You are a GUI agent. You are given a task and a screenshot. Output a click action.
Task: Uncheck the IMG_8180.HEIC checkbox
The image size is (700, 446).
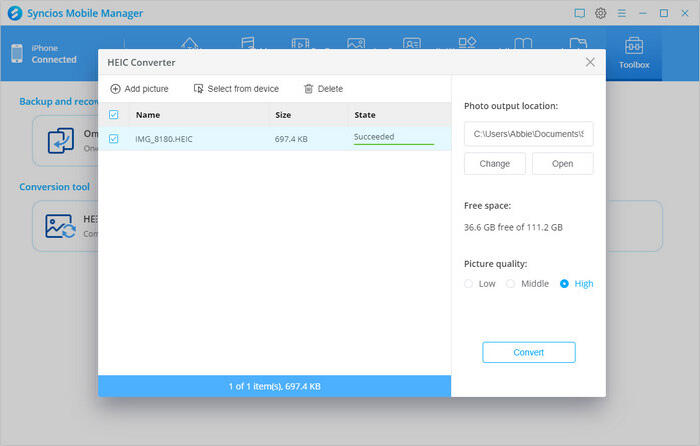click(x=113, y=139)
